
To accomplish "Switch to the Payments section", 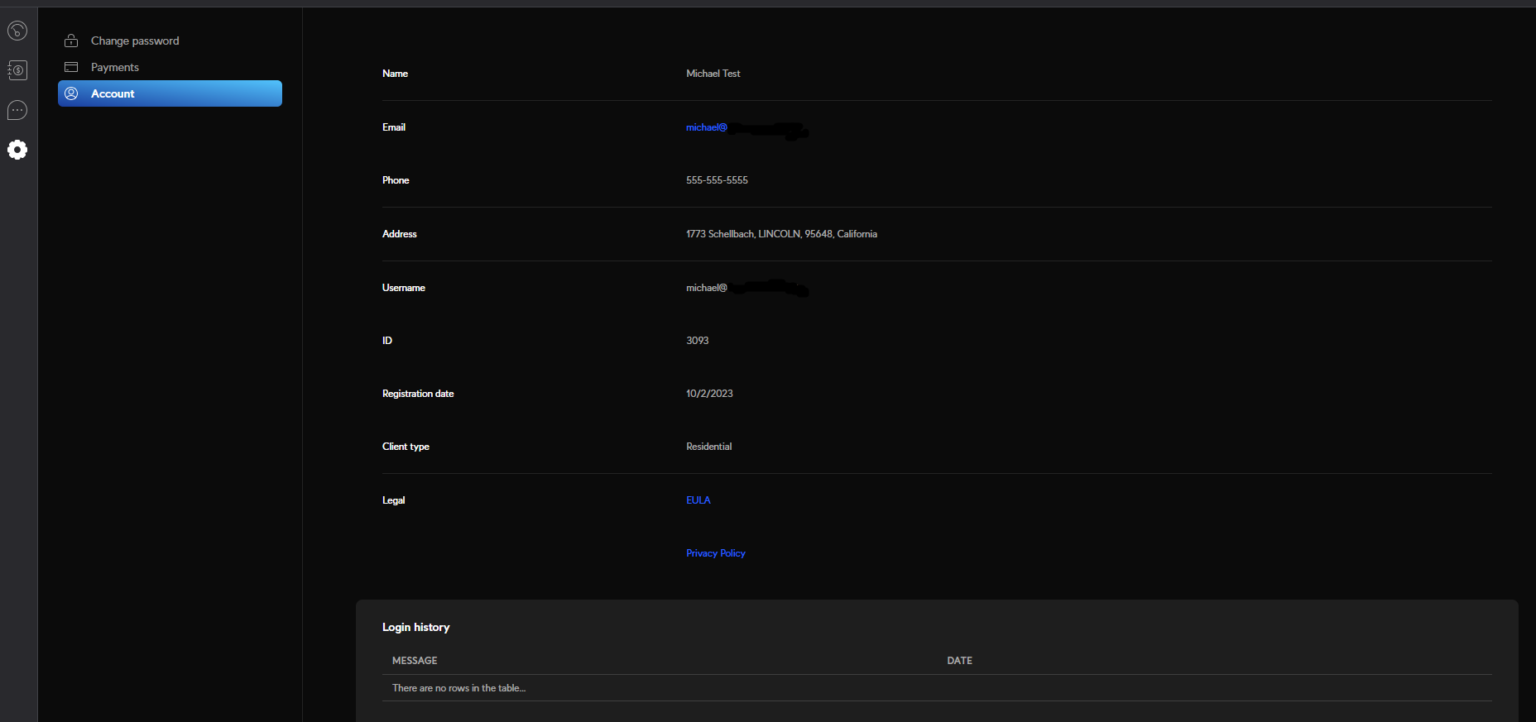I will pos(113,66).
